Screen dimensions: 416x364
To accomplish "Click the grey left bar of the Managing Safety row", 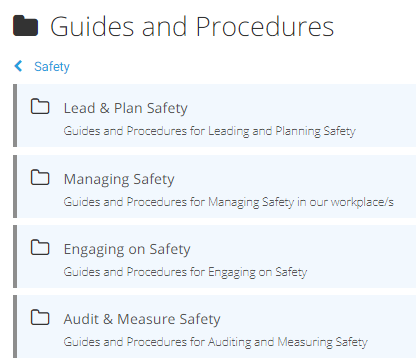I will [x=15, y=186].
